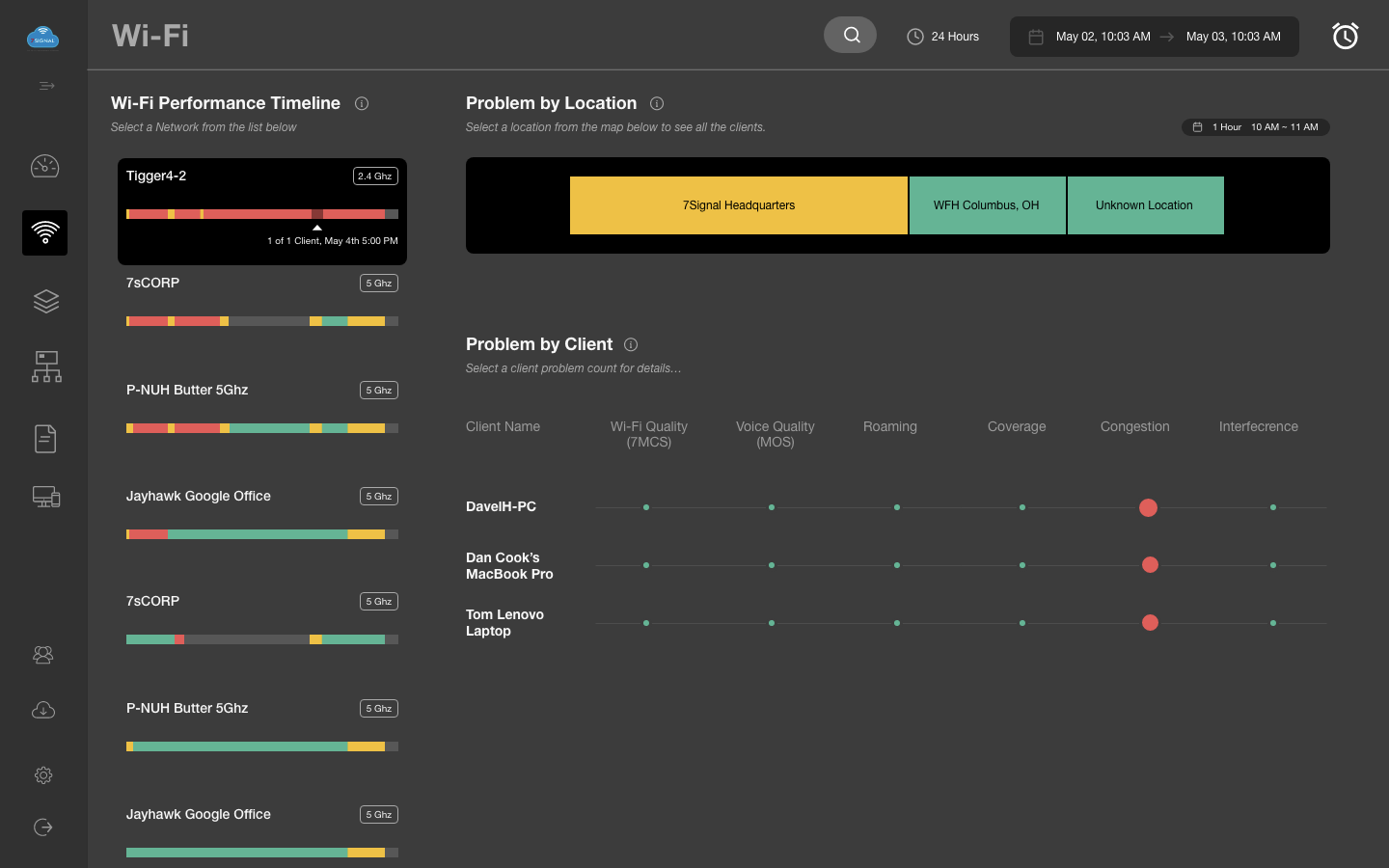This screenshot has height=868, width=1389.
Task: Select the 7Signal Headquarters location block
Action: click(x=738, y=205)
